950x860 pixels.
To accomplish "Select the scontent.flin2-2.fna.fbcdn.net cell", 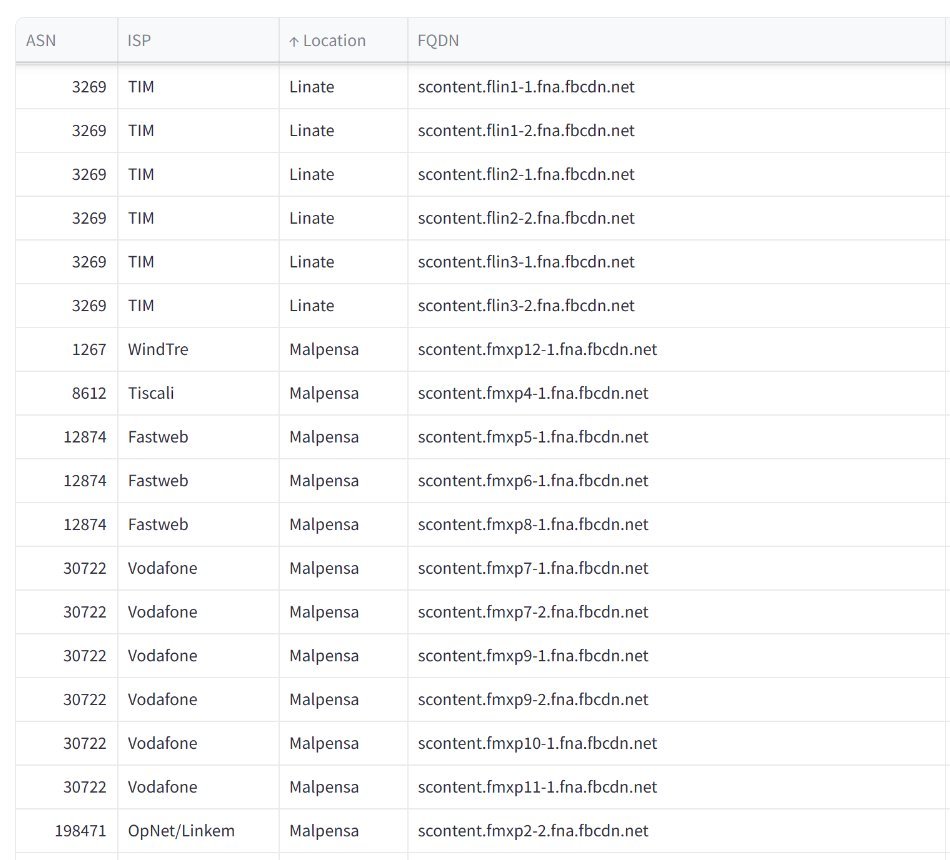I will coord(526,218).
